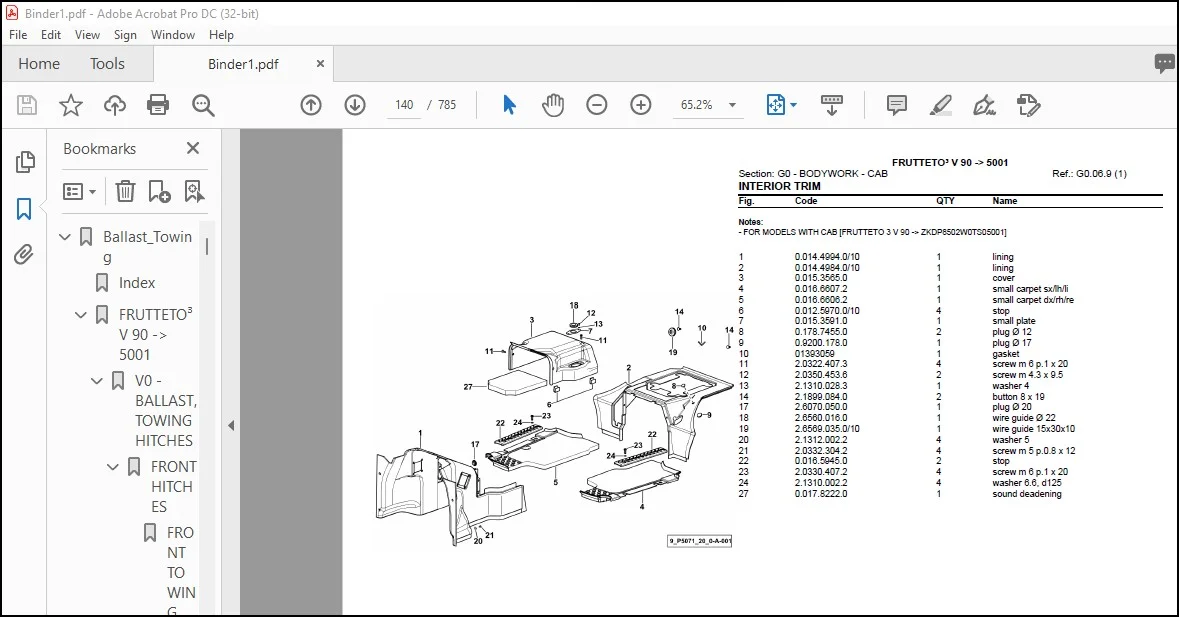Go to the previous page with the up arrow

311,105
